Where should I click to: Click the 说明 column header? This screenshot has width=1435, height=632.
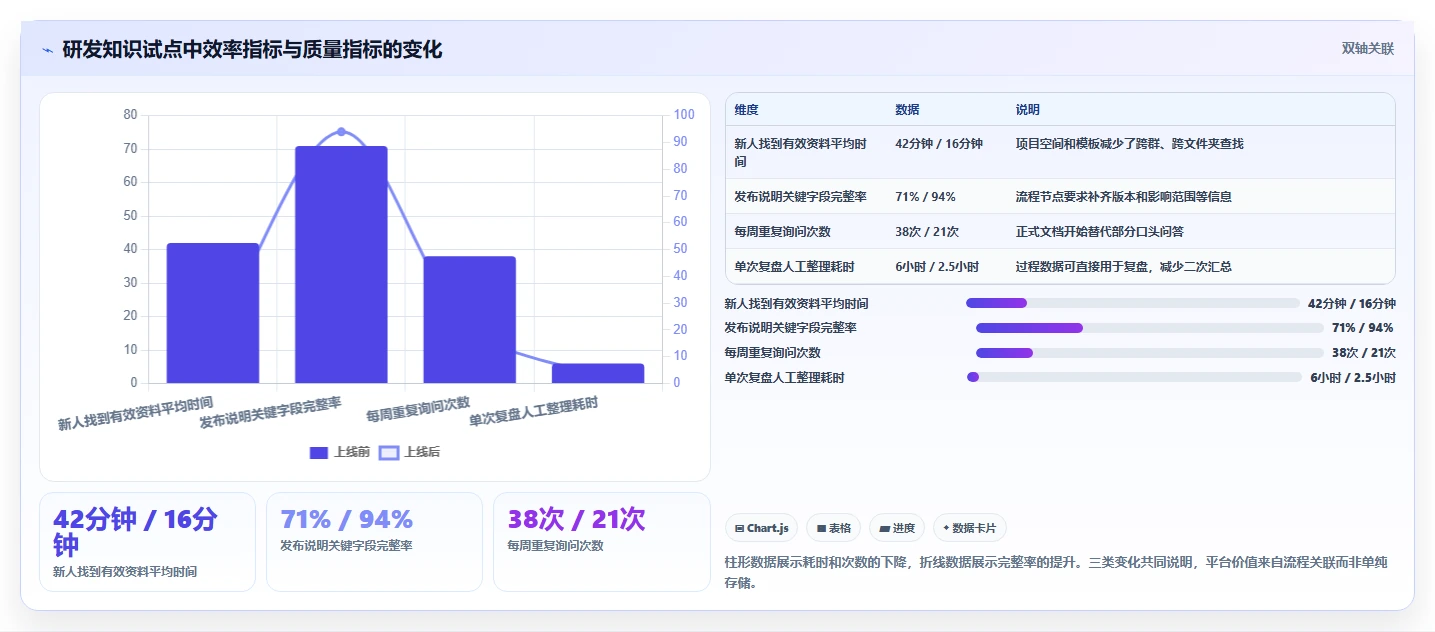pos(1027,110)
